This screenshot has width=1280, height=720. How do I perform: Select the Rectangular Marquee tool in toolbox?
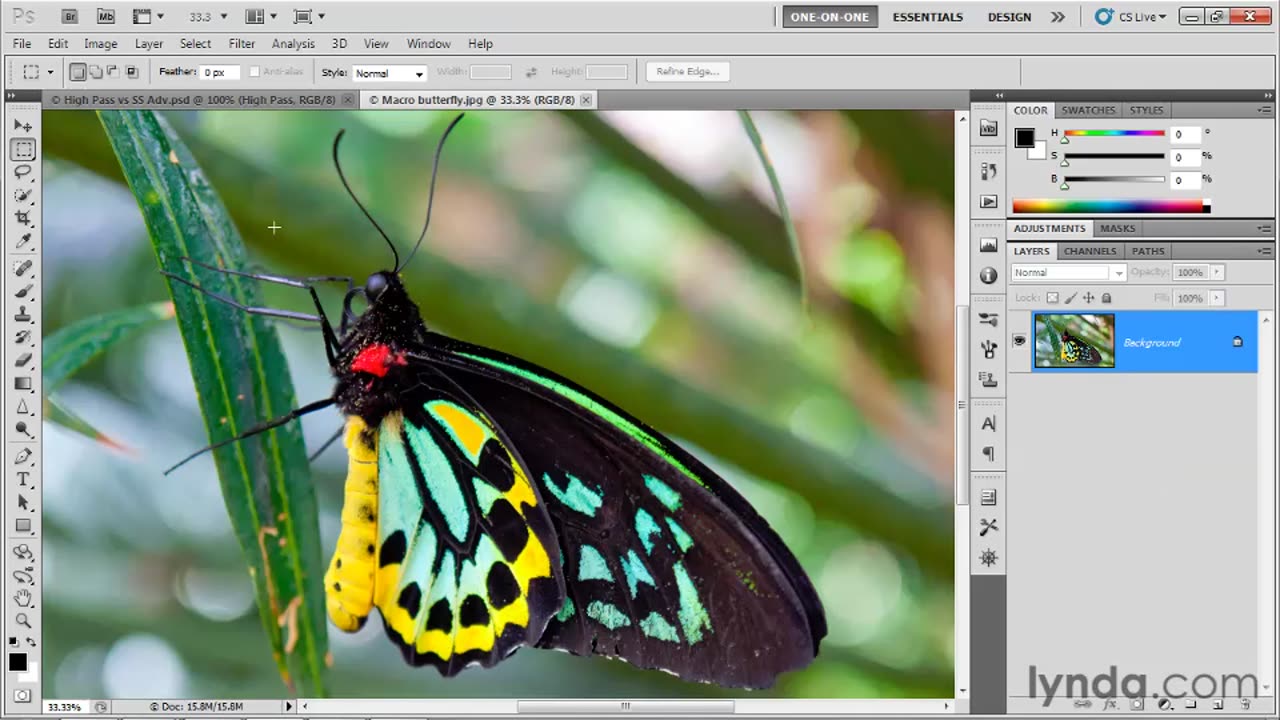pos(23,150)
